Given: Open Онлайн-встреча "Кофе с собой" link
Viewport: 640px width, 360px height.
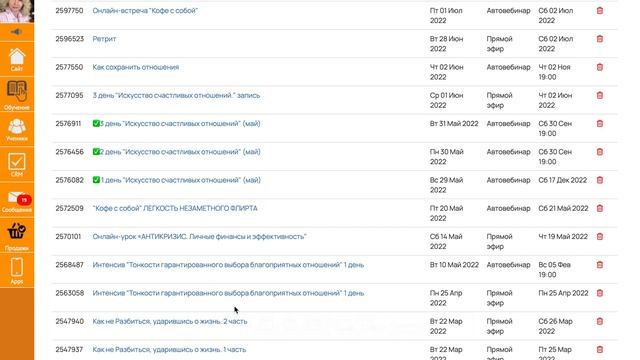Looking at the screenshot, I should [145, 11].
